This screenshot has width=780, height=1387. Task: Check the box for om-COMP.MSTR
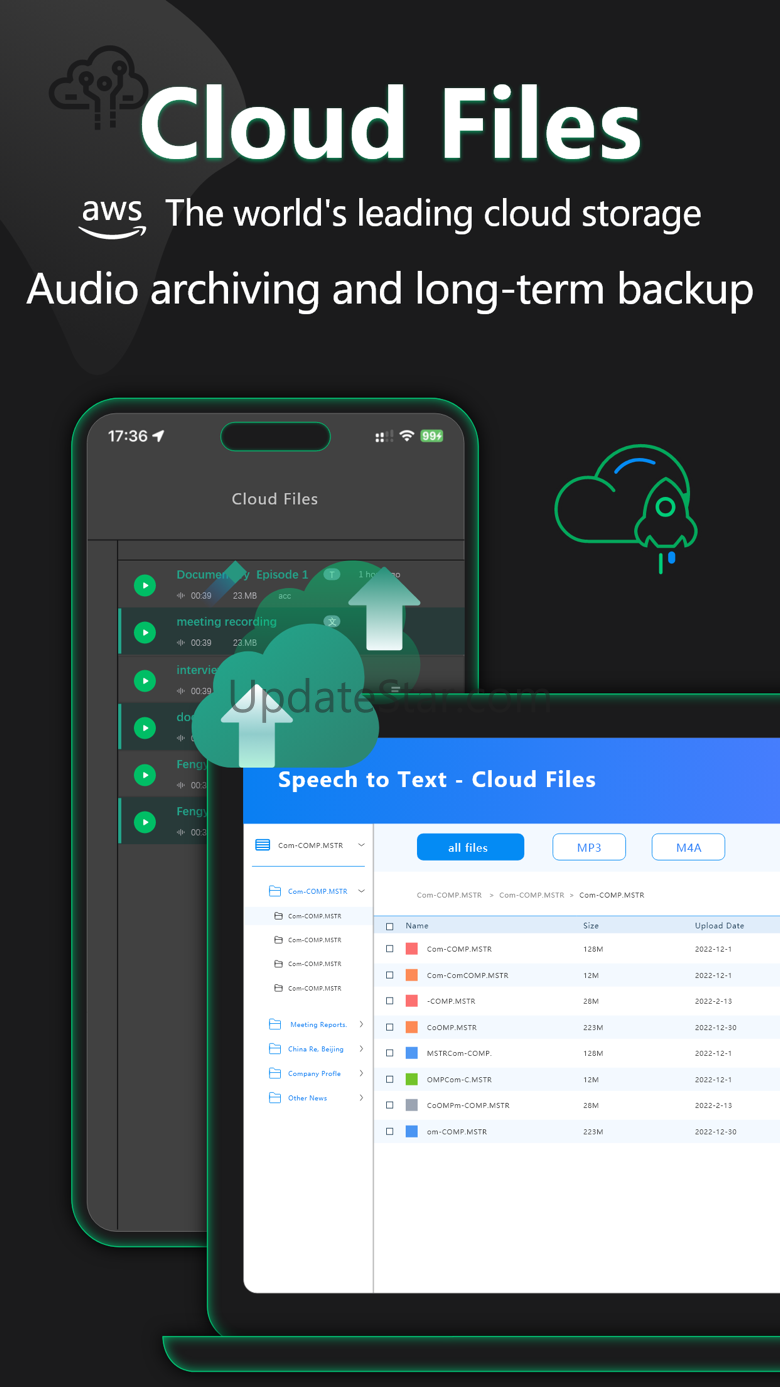pyautogui.click(x=390, y=1131)
